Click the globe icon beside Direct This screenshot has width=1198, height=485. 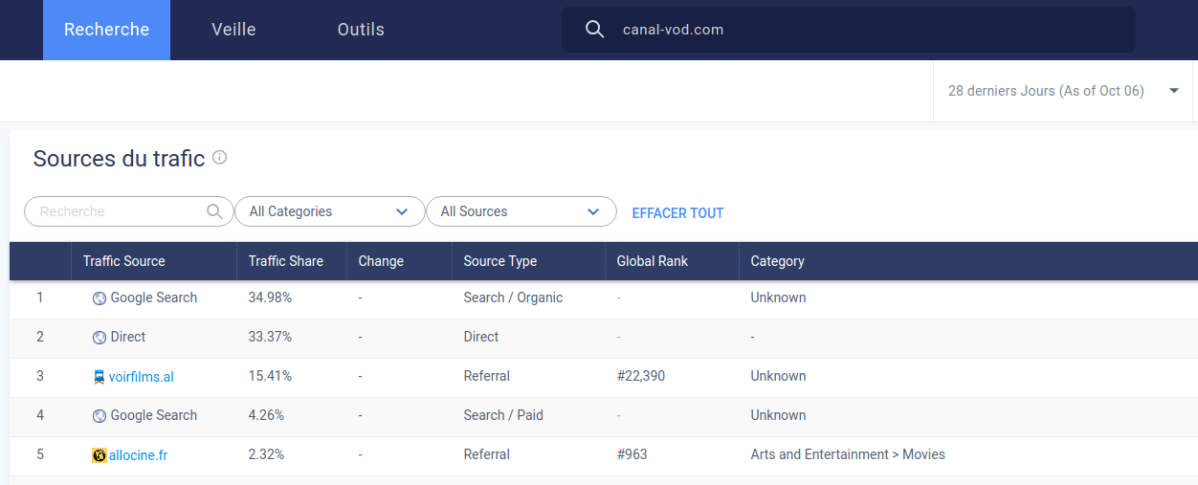point(99,338)
